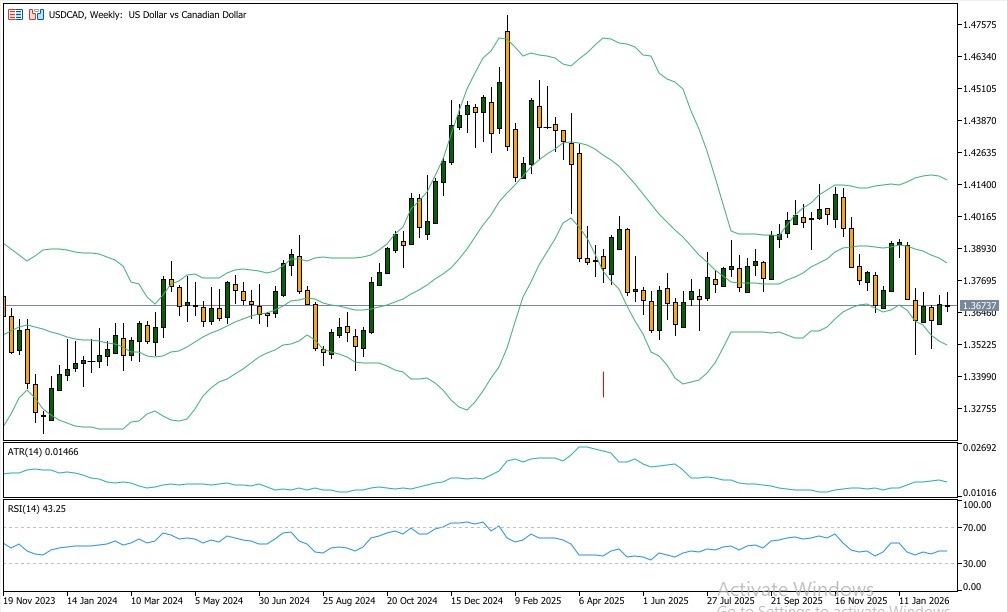Click the USDCAD Weekly chart title text
Screen dimensions: 1007x612
click(x=147, y=15)
